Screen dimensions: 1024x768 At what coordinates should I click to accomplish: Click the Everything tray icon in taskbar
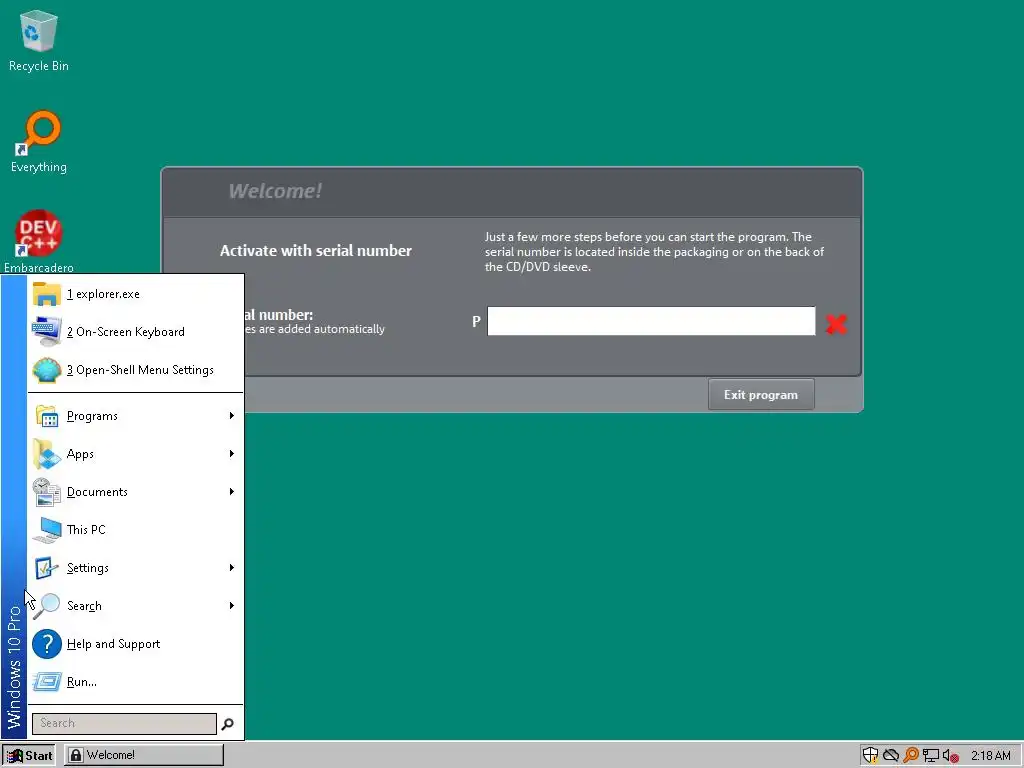coord(910,755)
